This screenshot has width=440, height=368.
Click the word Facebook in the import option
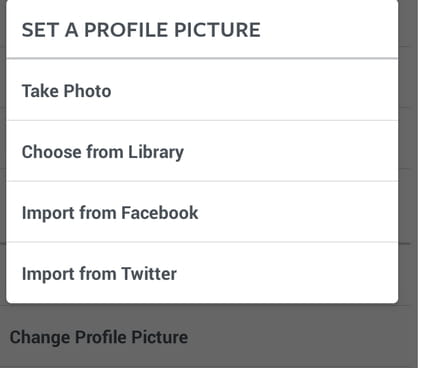pos(160,213)
